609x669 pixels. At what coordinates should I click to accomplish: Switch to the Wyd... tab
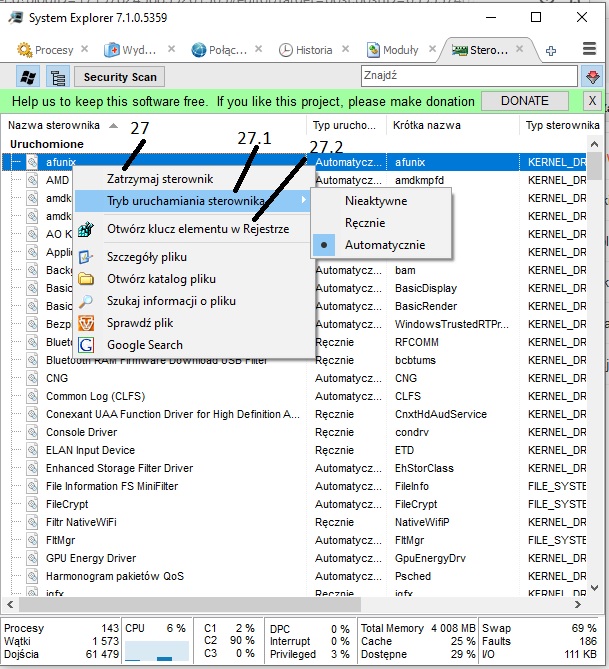pyautogui.click(x=139, y=50)
